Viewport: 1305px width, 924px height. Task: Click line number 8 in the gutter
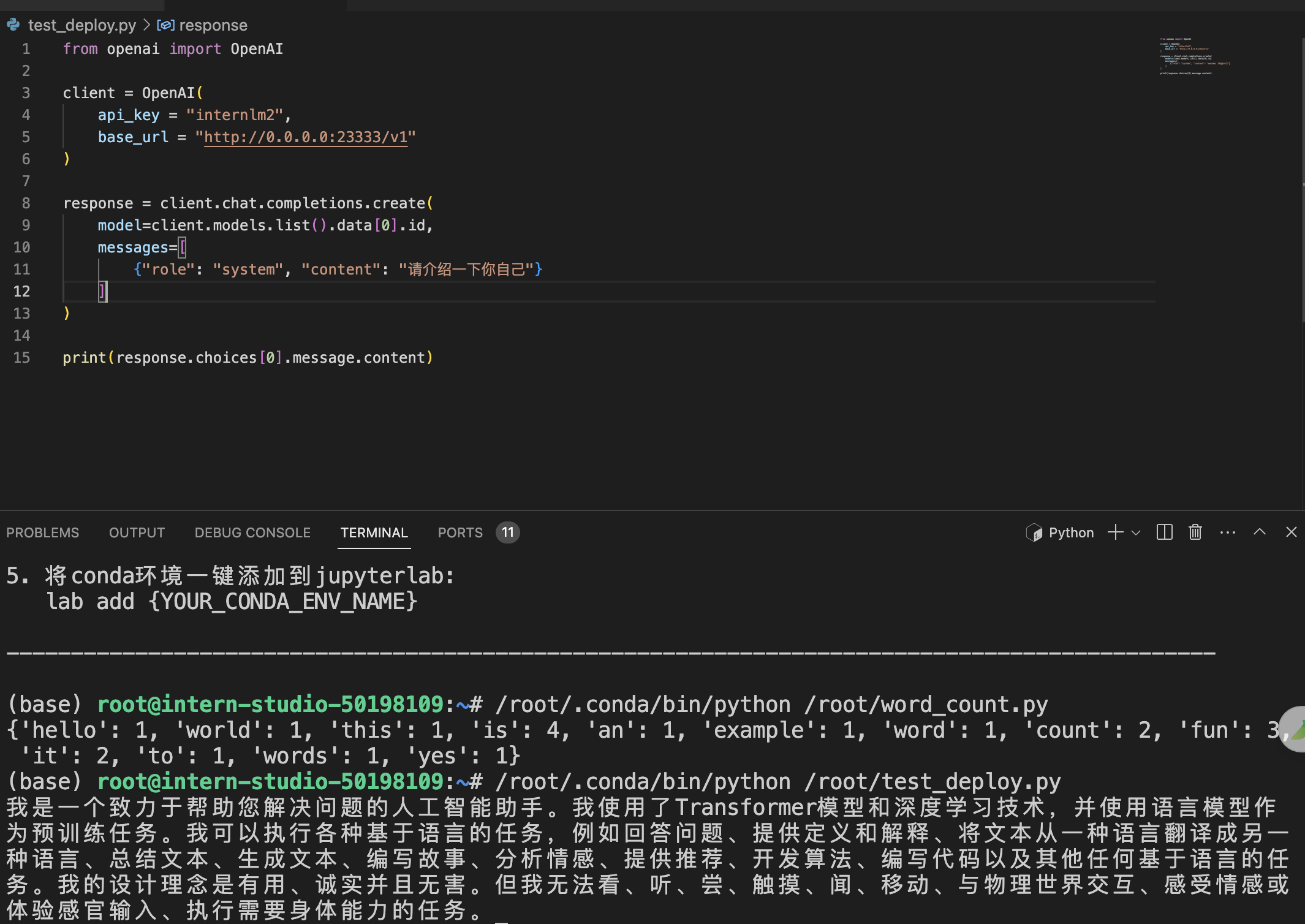[26, 203]
